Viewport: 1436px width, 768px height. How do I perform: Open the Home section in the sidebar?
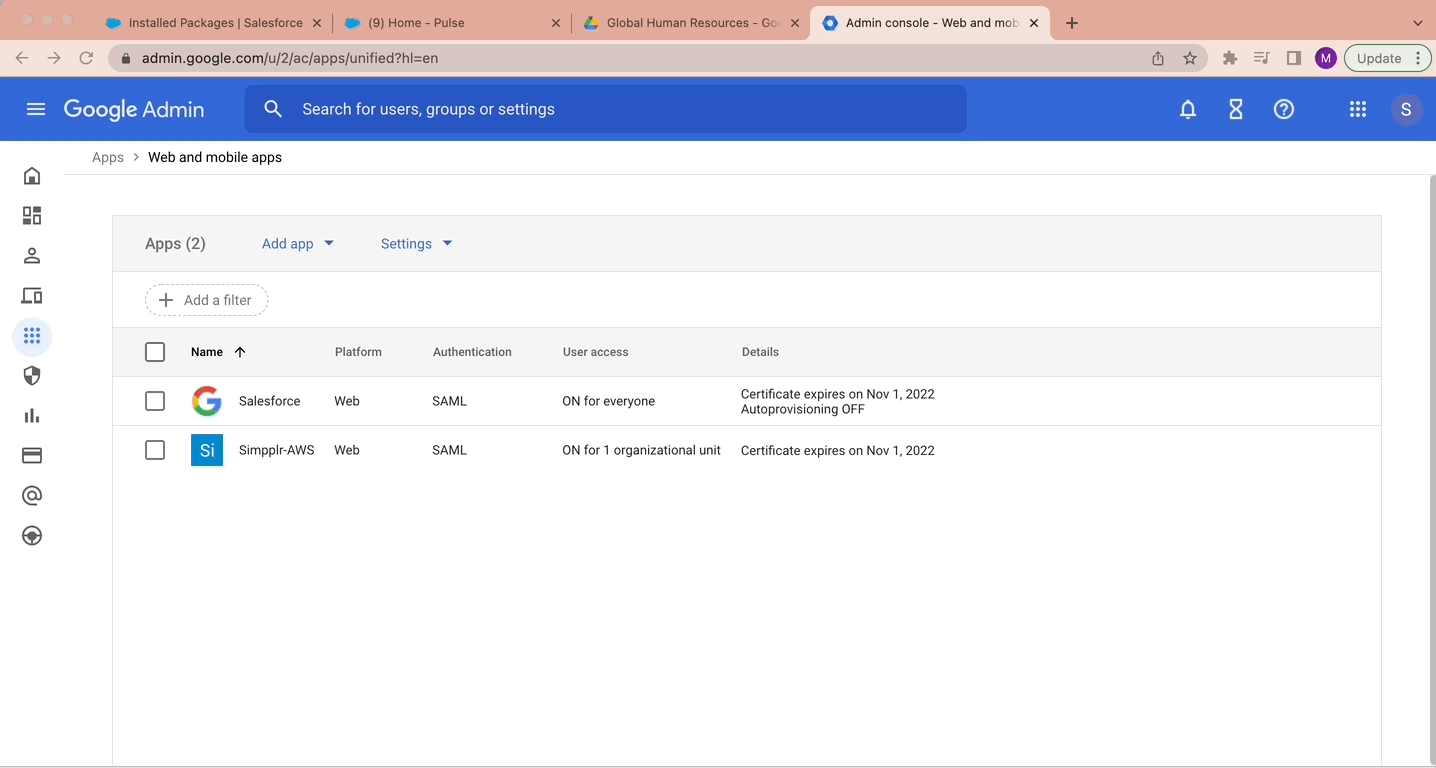[31, 175]
